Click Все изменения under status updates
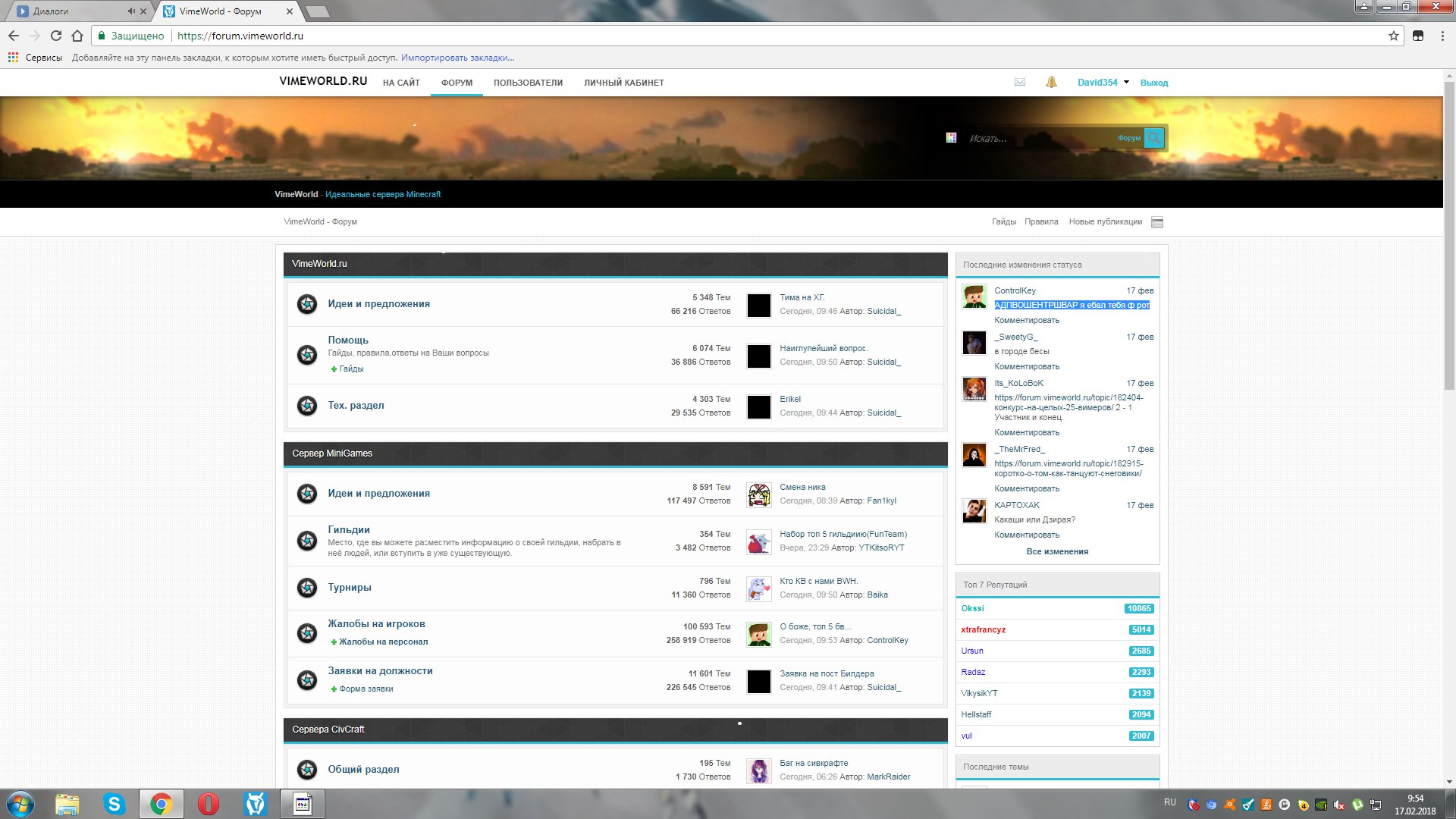Image resolution: width=1456 pixels, height=819 pixels. tap(1057, 551)
